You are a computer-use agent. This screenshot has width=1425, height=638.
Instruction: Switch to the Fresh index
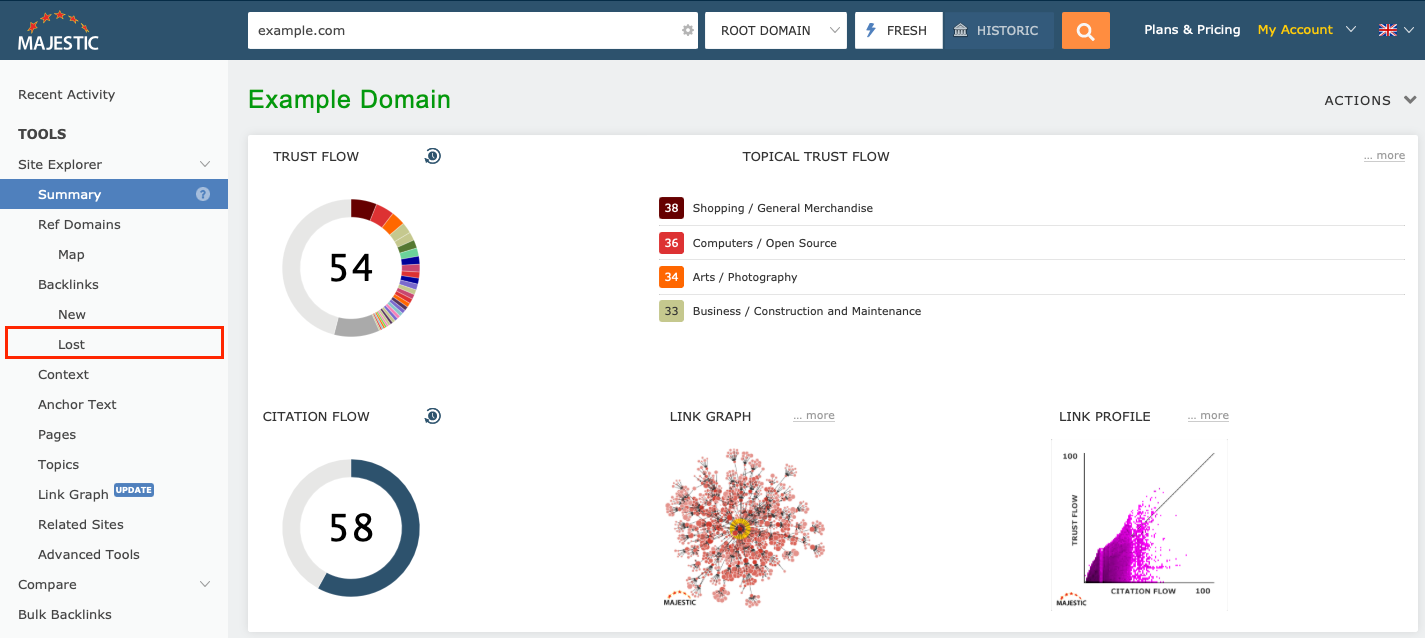click(898, 31)
